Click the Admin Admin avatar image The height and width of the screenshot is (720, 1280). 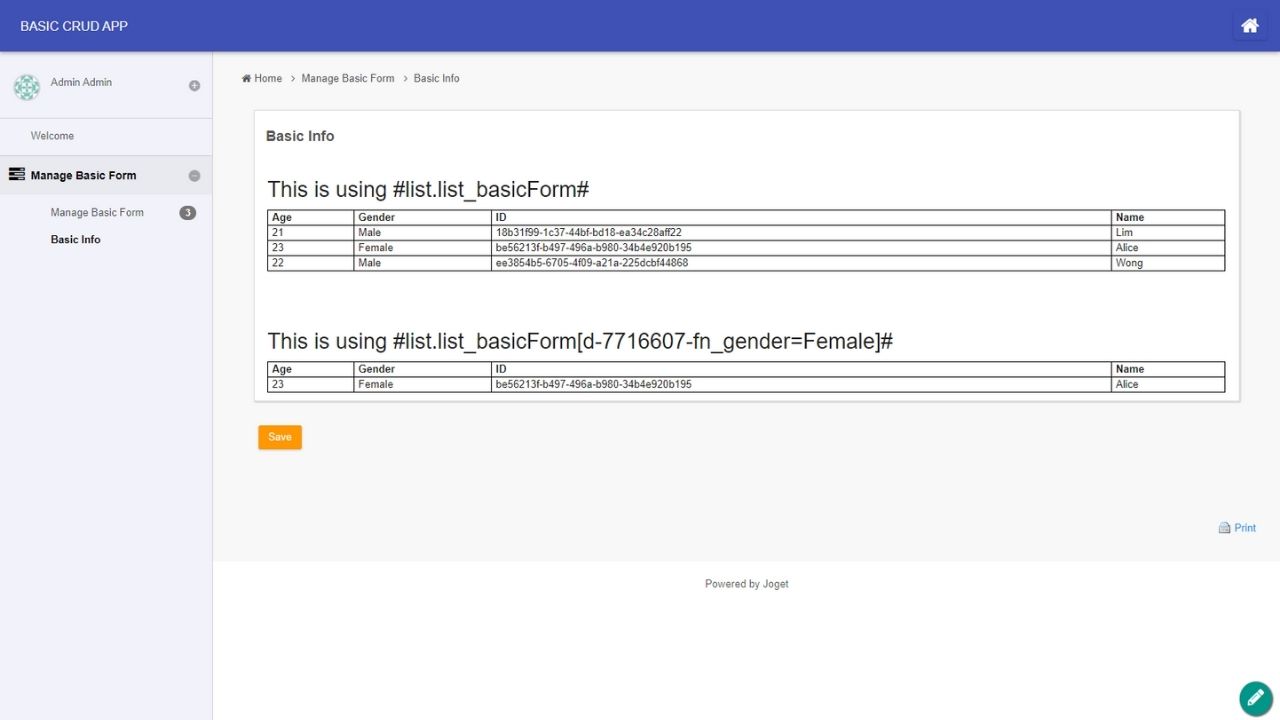click(x=27, y=87)
